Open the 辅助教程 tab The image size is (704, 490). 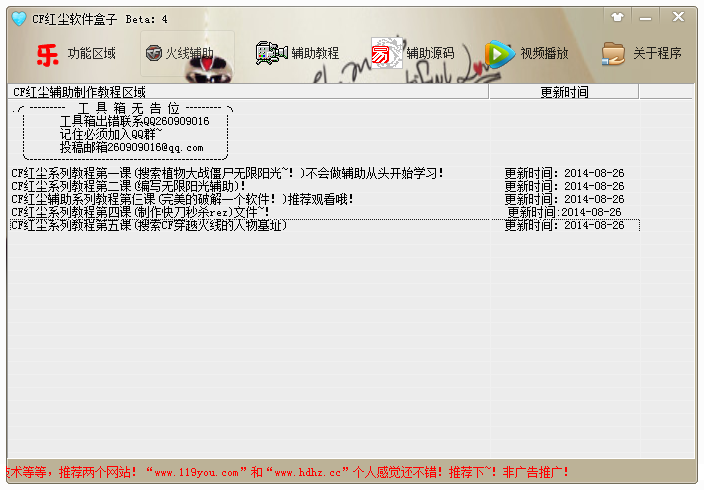[x=315, y=53]
